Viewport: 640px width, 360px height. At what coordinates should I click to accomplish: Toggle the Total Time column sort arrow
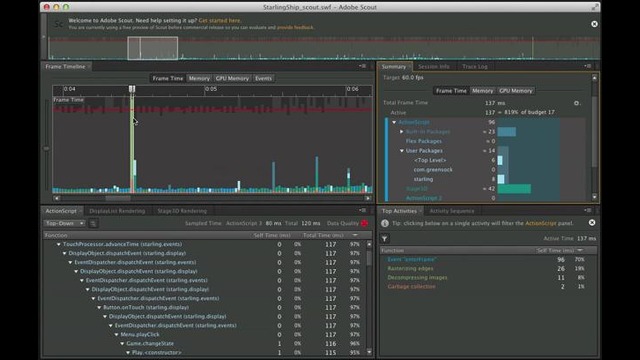click(x=355, y=235)
